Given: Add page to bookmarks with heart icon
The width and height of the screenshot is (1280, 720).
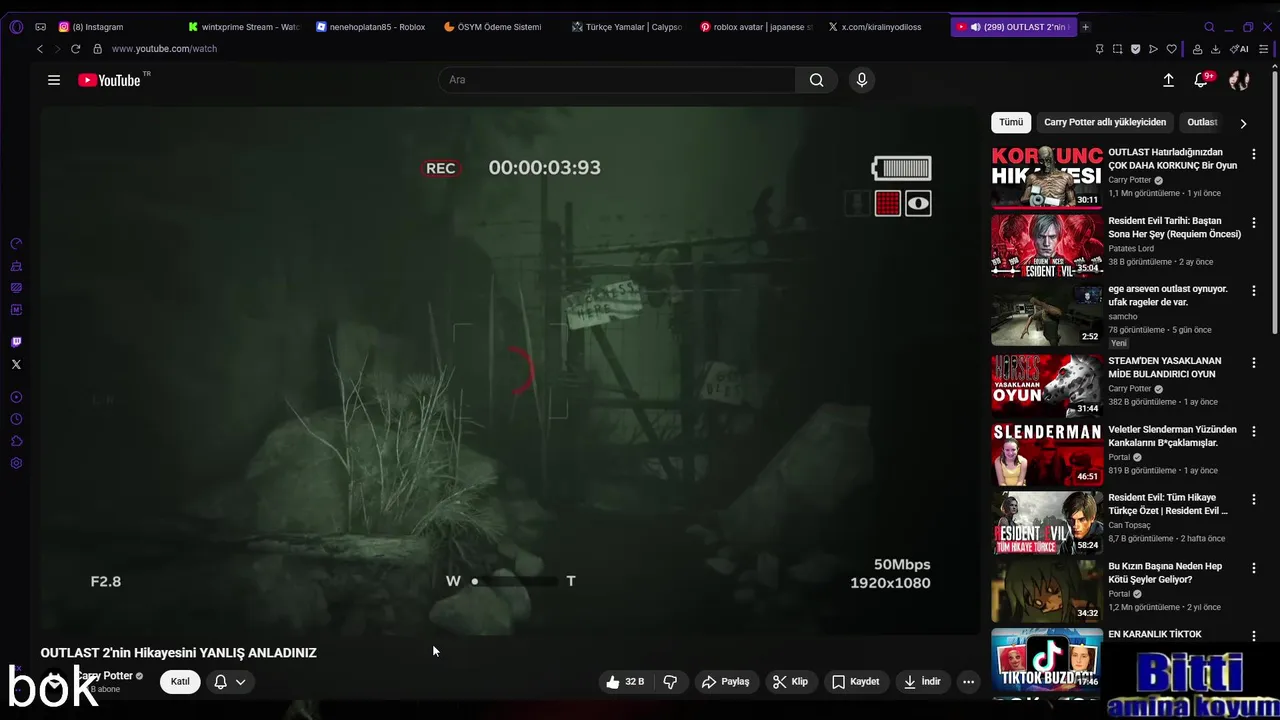Looking at the screenshot, I should (1171, 49).
